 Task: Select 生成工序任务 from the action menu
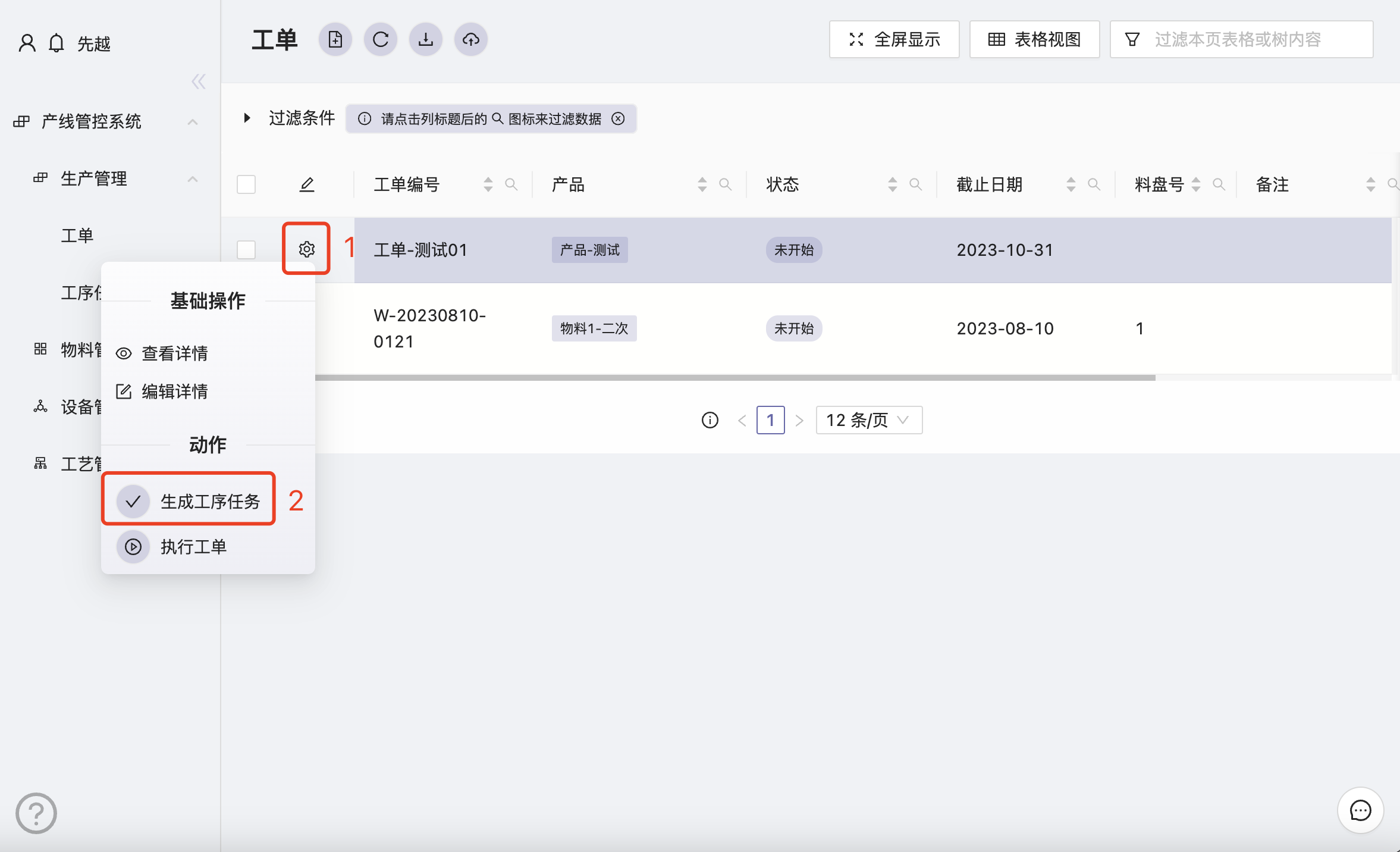pyautogui.click(x=209, y=501)
